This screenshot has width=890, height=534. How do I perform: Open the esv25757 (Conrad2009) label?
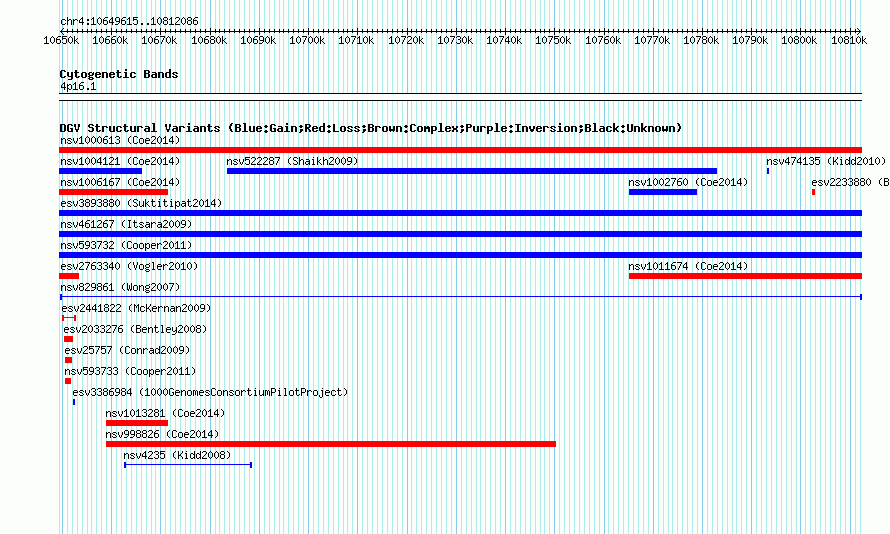(128, 350)
